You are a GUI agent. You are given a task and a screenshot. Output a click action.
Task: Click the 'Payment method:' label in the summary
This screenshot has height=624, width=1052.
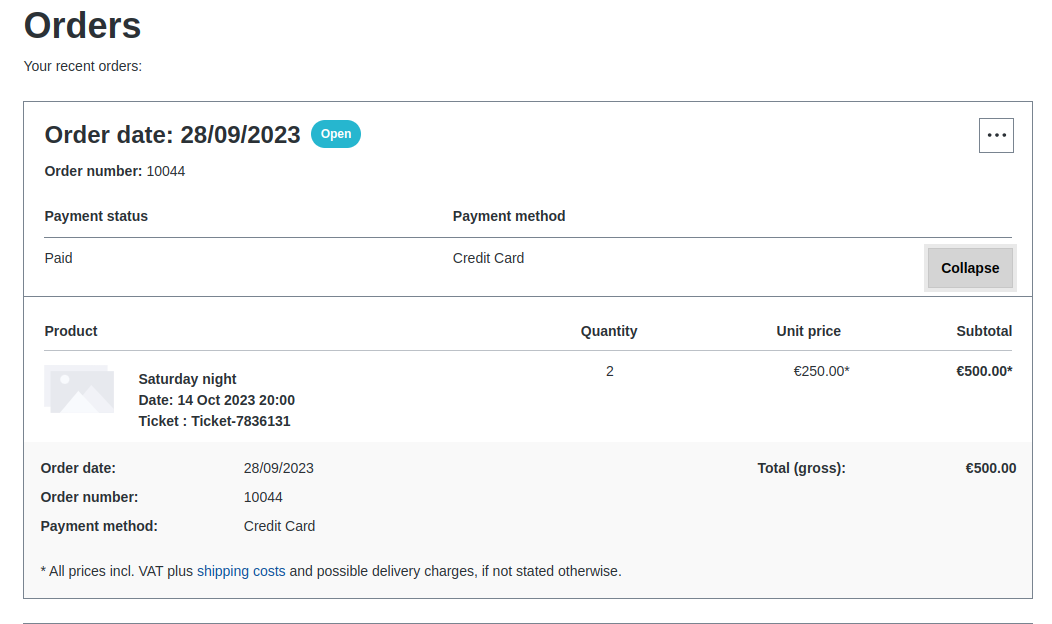(x=99, y=527)
